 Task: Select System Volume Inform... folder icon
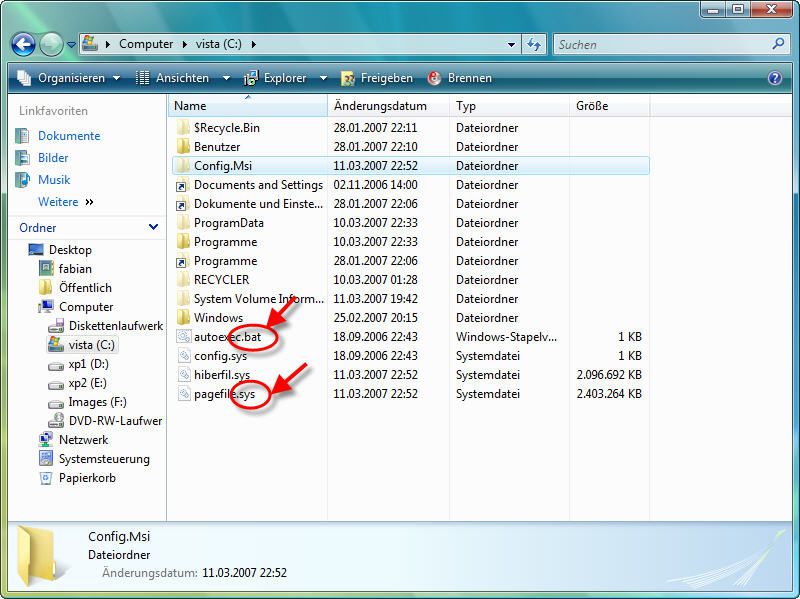tap(183, 298)
